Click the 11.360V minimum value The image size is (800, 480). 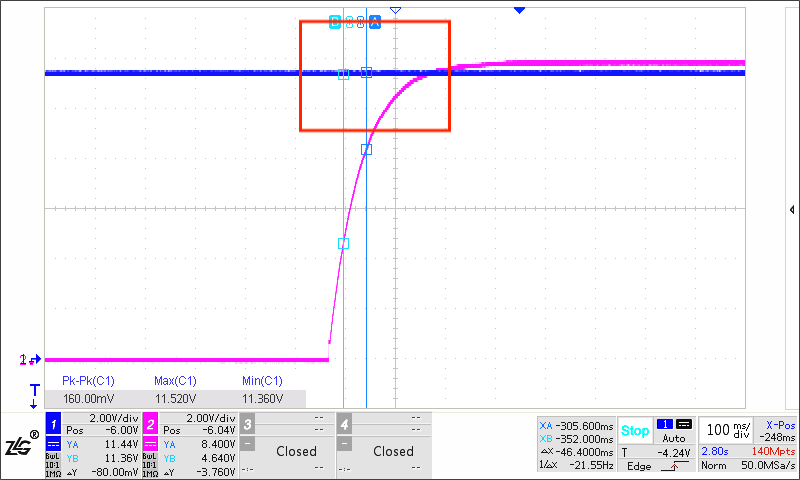262,399
